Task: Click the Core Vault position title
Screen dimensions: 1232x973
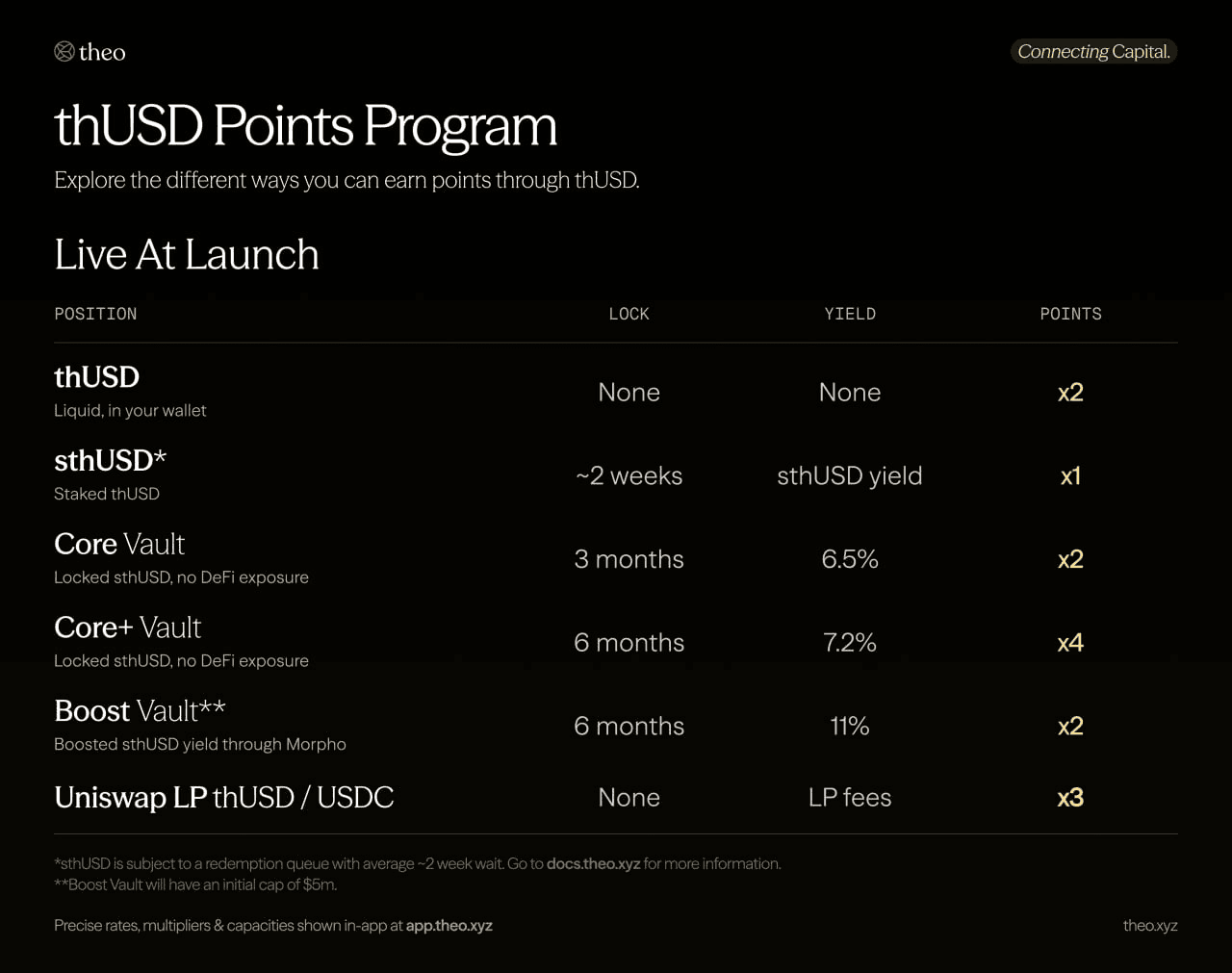Action: coord(119,544)
